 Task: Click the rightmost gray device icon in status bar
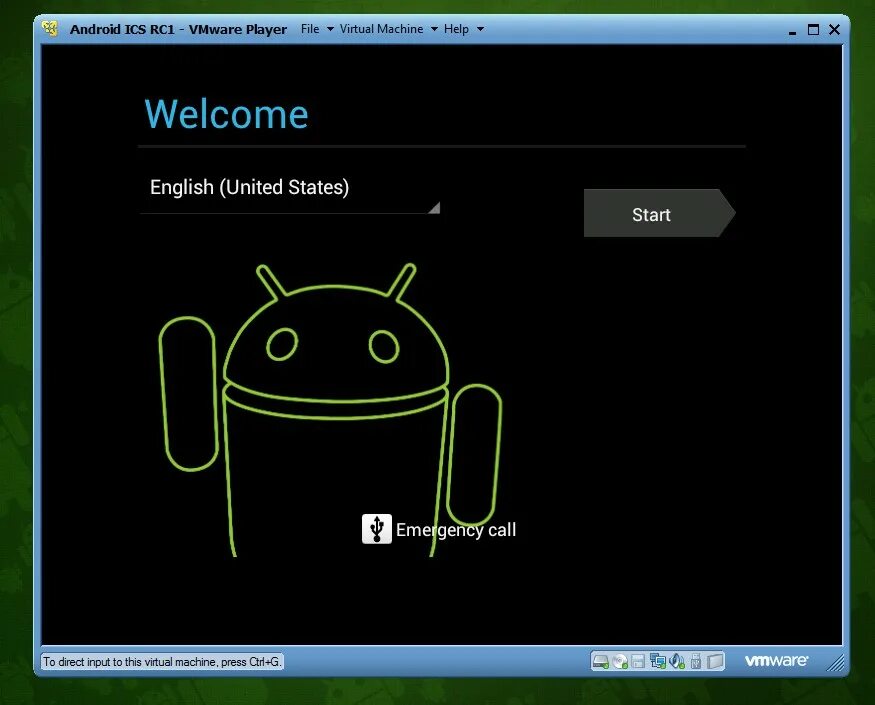tap(715, 661)
